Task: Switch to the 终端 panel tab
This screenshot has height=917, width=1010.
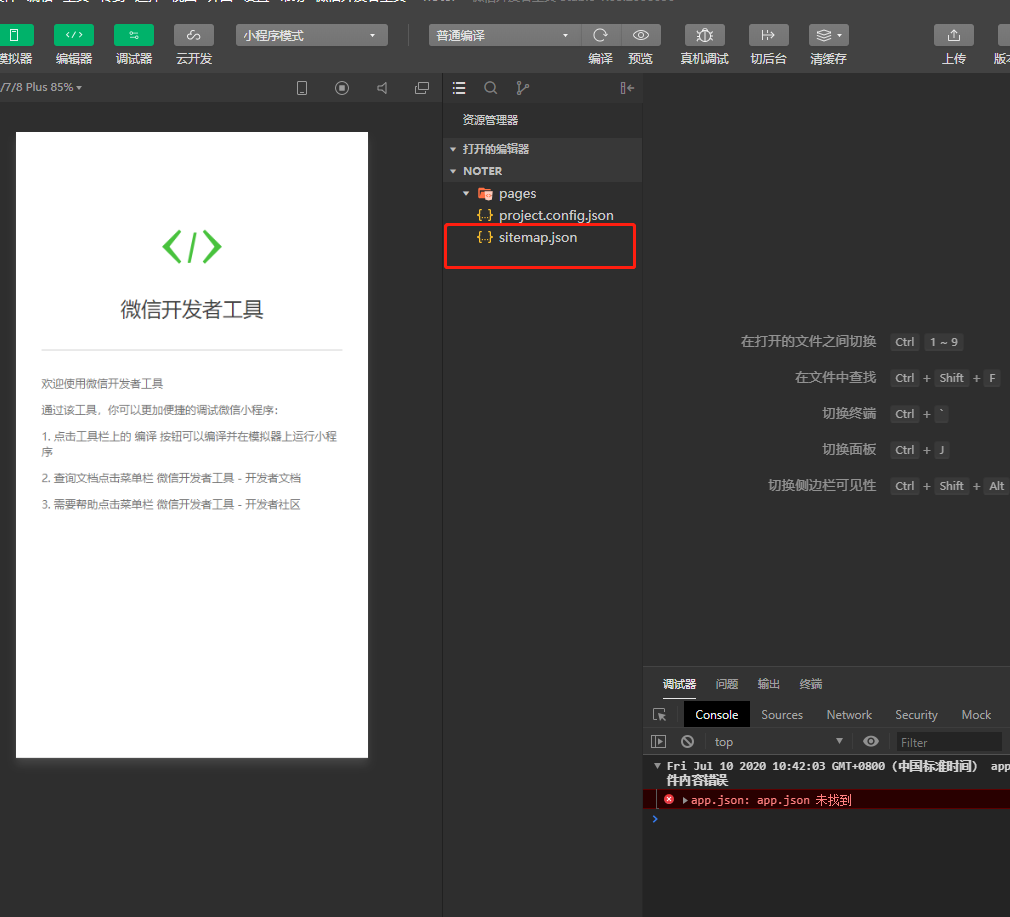Action: tap(810, 684)
